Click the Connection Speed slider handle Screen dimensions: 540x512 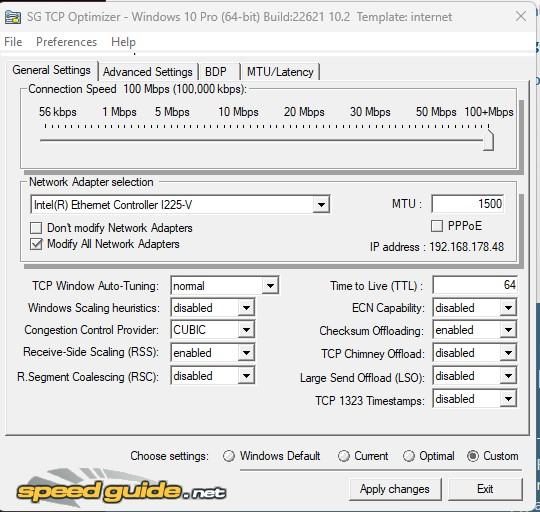point(488,140)
